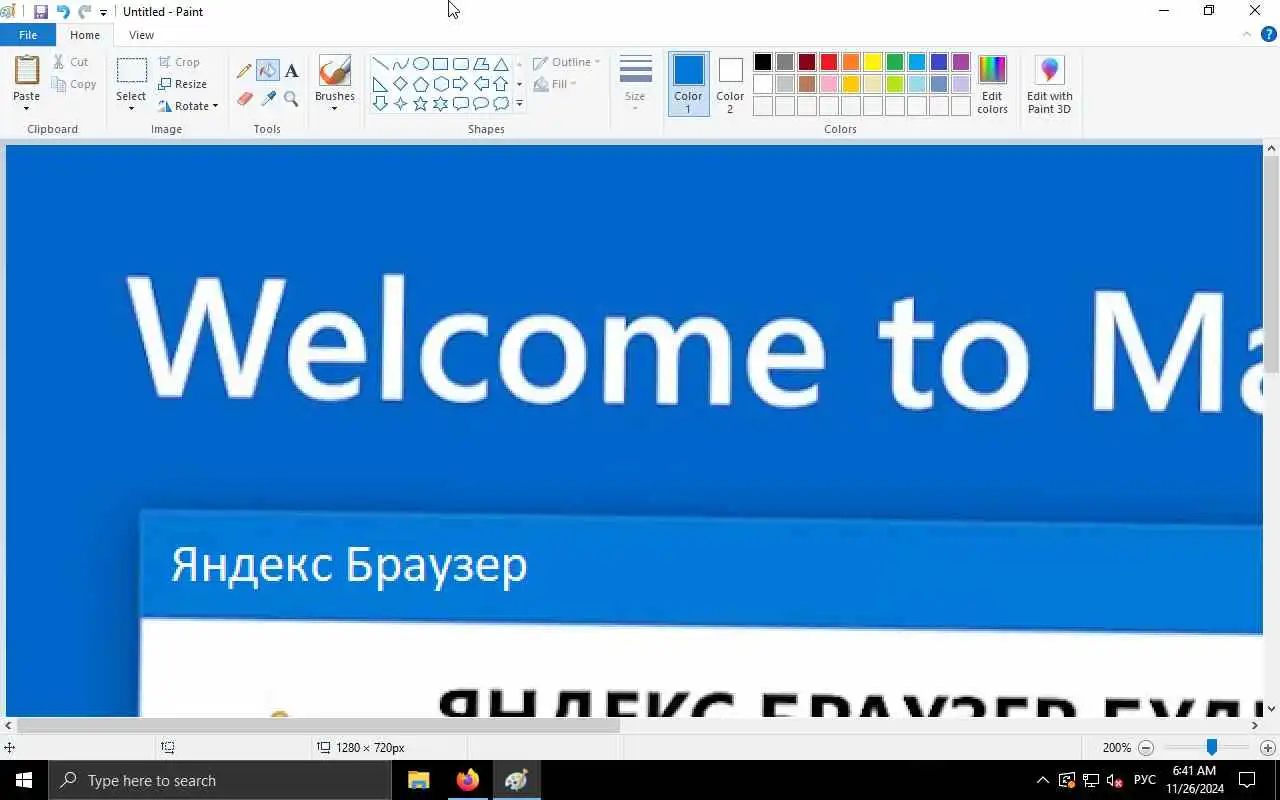Screen dimensions: 1280x800
Task: Pick the green color swatch
Action: pos(895,62)
